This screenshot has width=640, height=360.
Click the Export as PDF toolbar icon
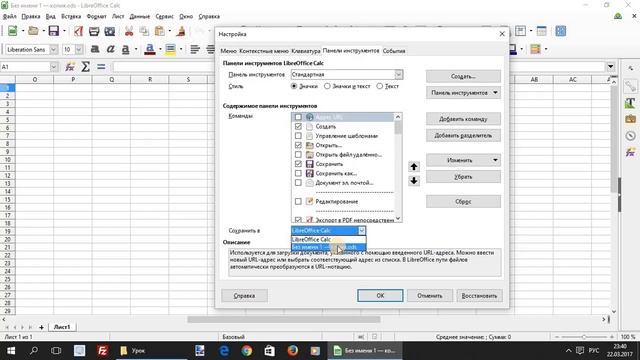(x=78, y=31)
